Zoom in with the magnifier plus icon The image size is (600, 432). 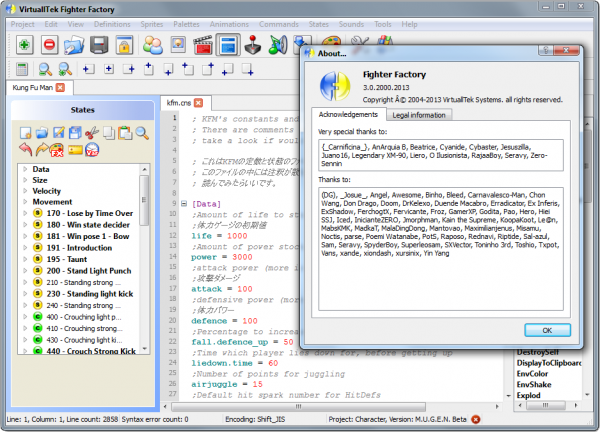(x=65, y=69)
